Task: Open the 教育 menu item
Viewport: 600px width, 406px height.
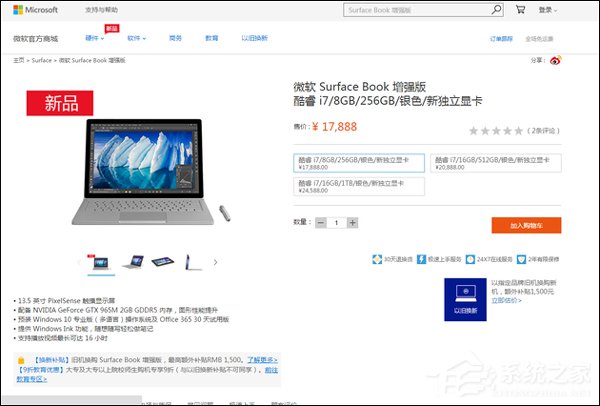Action: click(212, 38)
